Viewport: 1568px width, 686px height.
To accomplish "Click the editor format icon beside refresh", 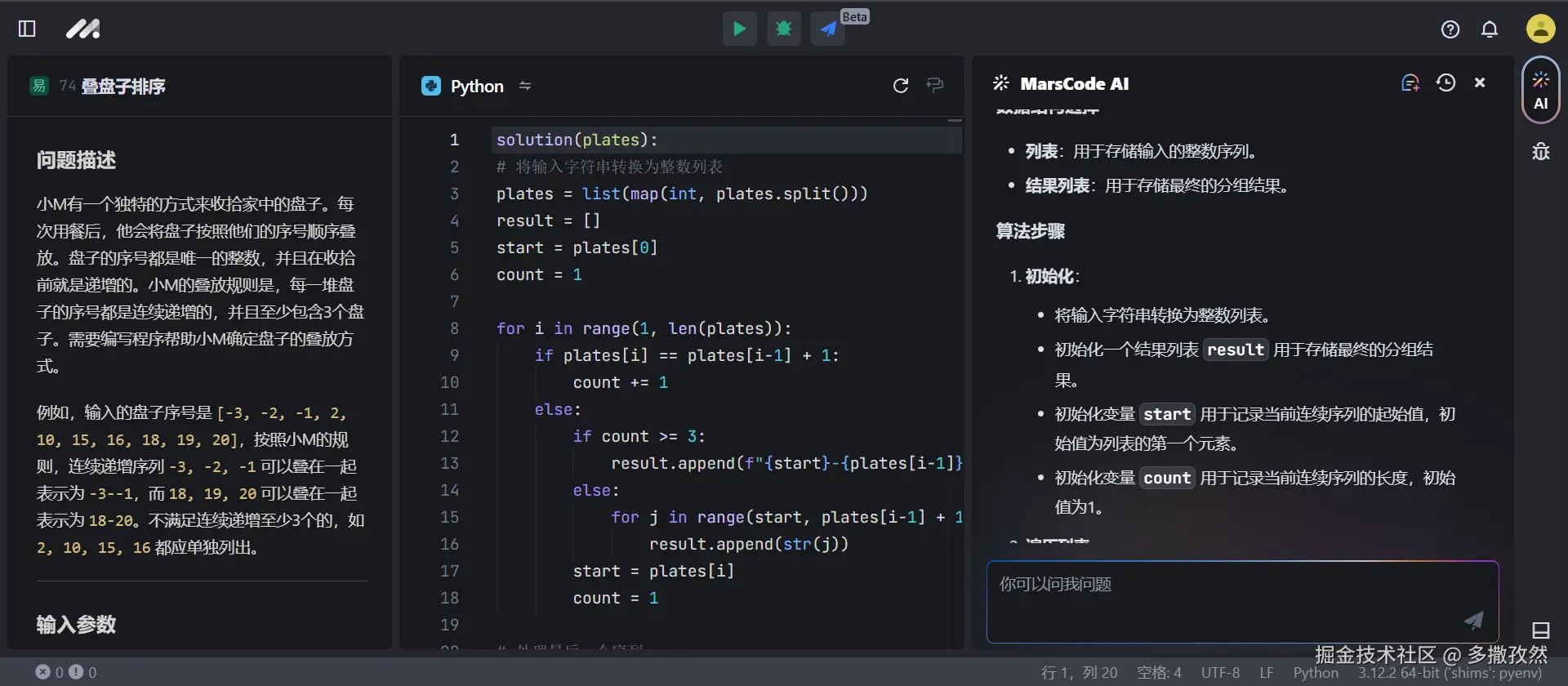I will click(x=935, y=85).
